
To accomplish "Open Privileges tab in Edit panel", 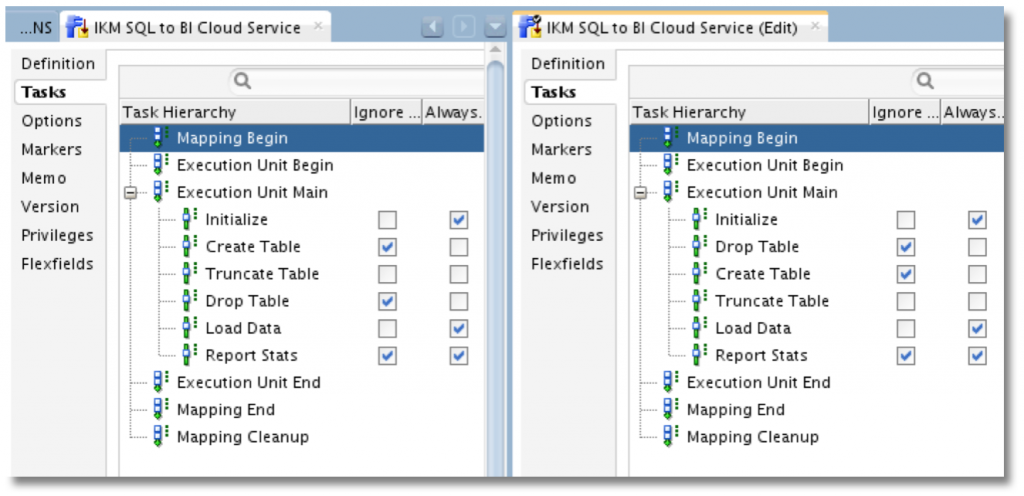I will click(x=567, y=235).
